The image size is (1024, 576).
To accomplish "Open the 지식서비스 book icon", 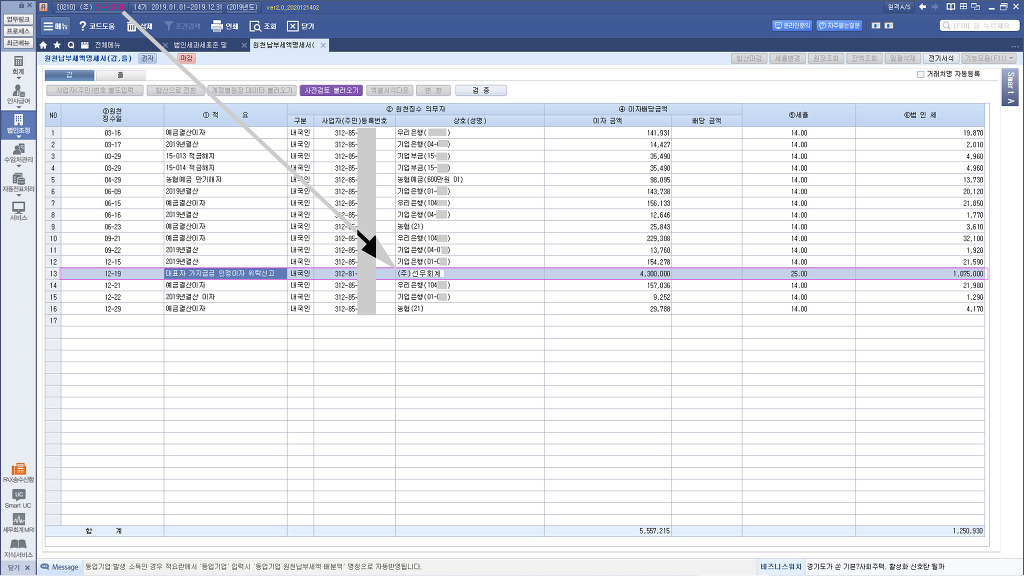I will point(18,547).
